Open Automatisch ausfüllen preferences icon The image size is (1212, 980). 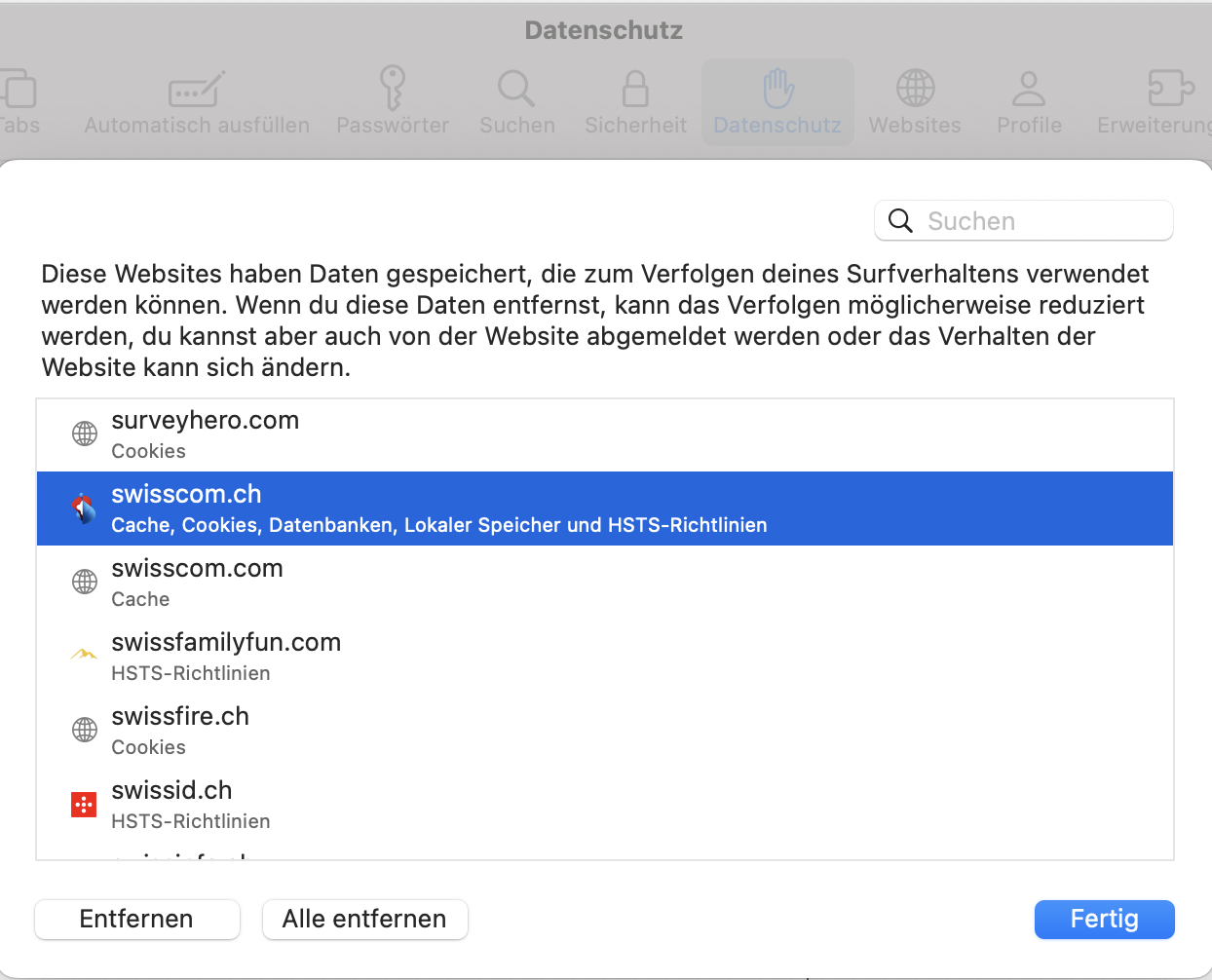point(197,89)
